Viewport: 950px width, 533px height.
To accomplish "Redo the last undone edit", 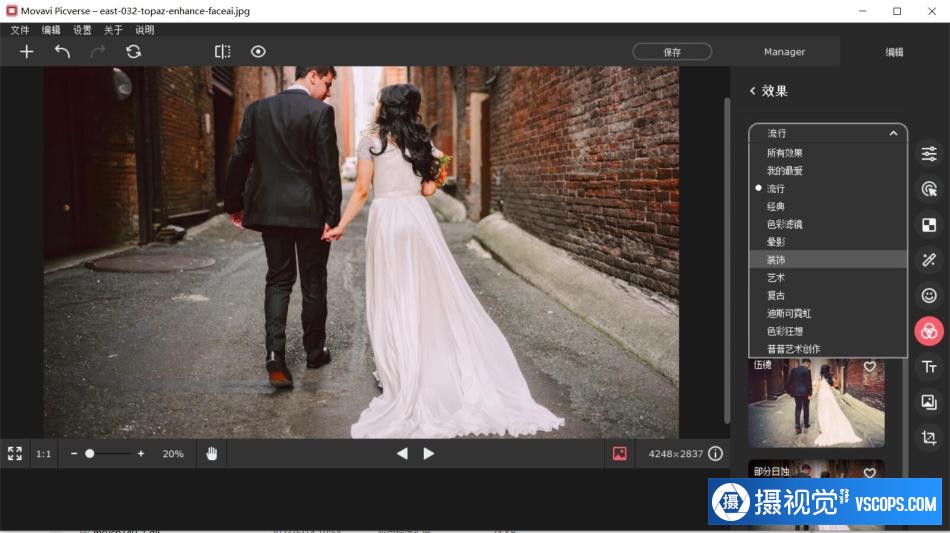I will 98,51.
